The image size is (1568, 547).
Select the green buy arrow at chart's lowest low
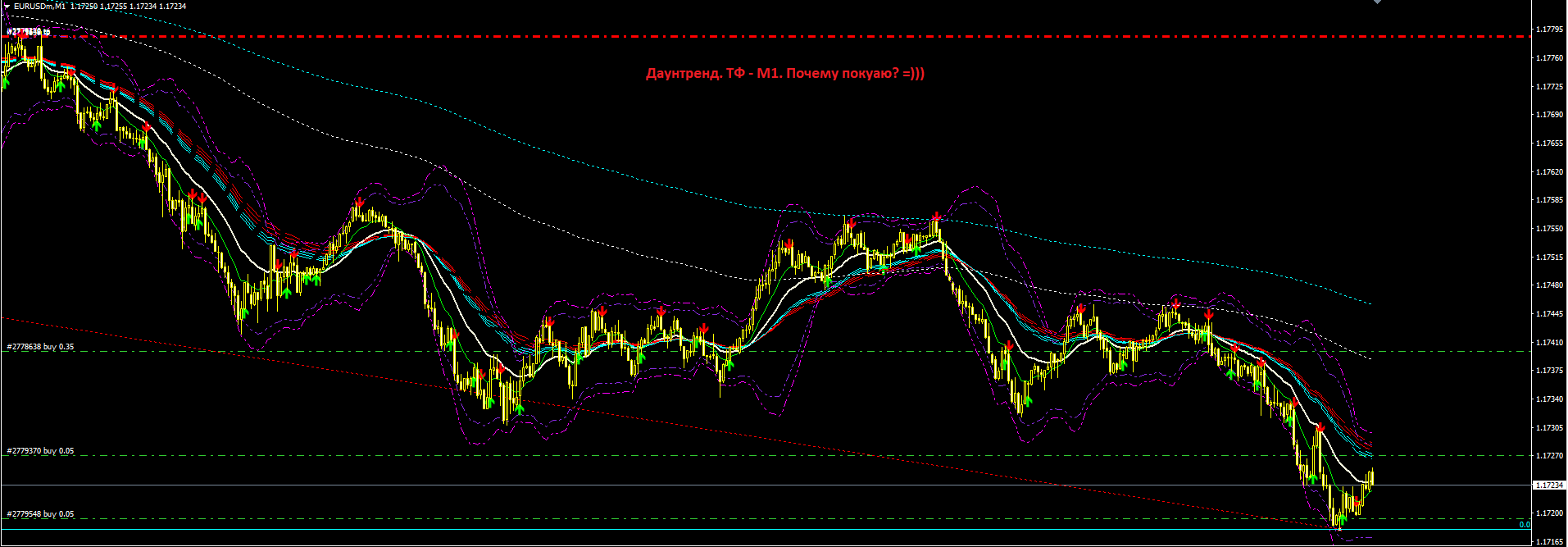[x=1342, y=519]
